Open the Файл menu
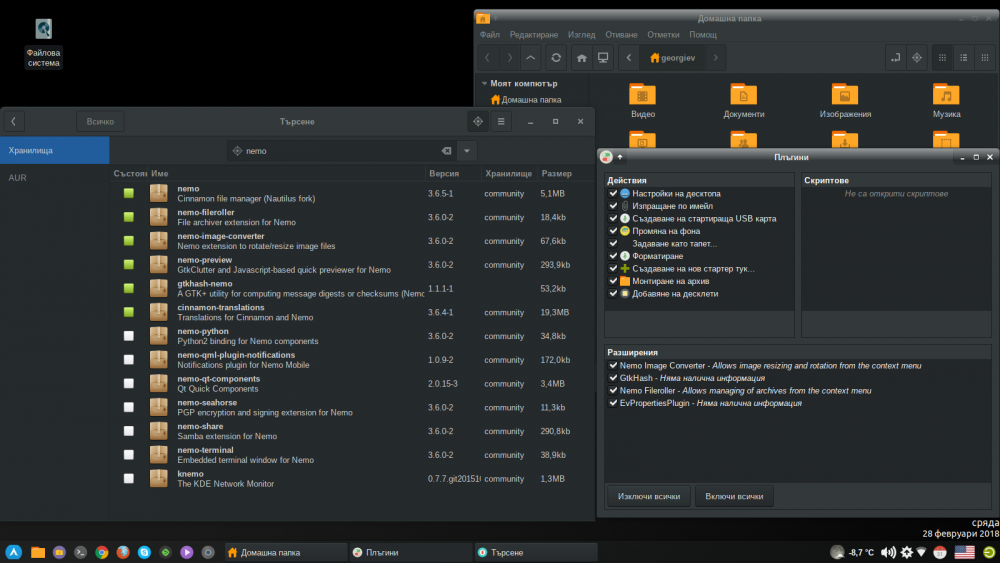The width and height of the screenshot is (1000, 563). (x=490, y=34)
